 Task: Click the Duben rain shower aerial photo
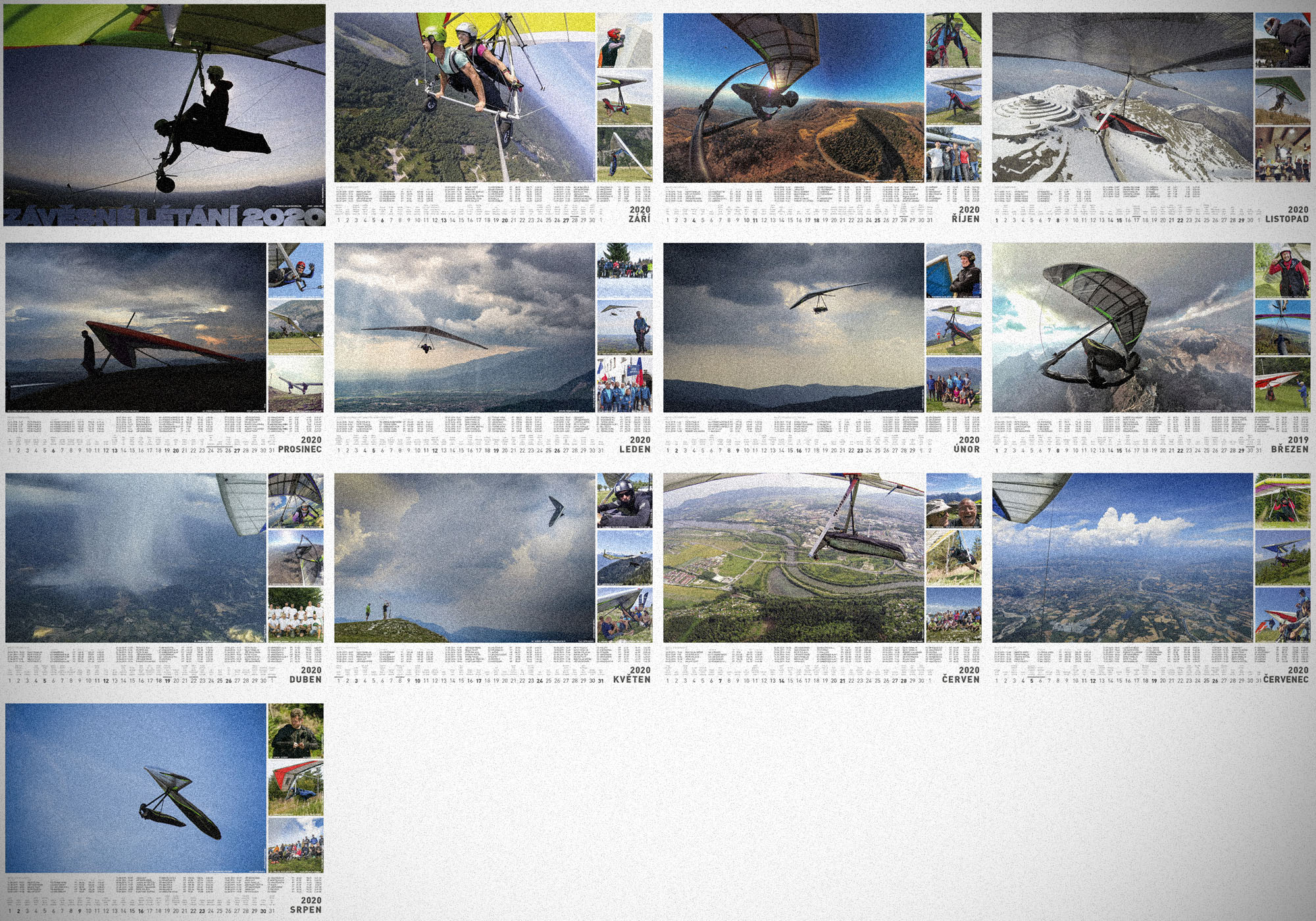tap(136, 558)
